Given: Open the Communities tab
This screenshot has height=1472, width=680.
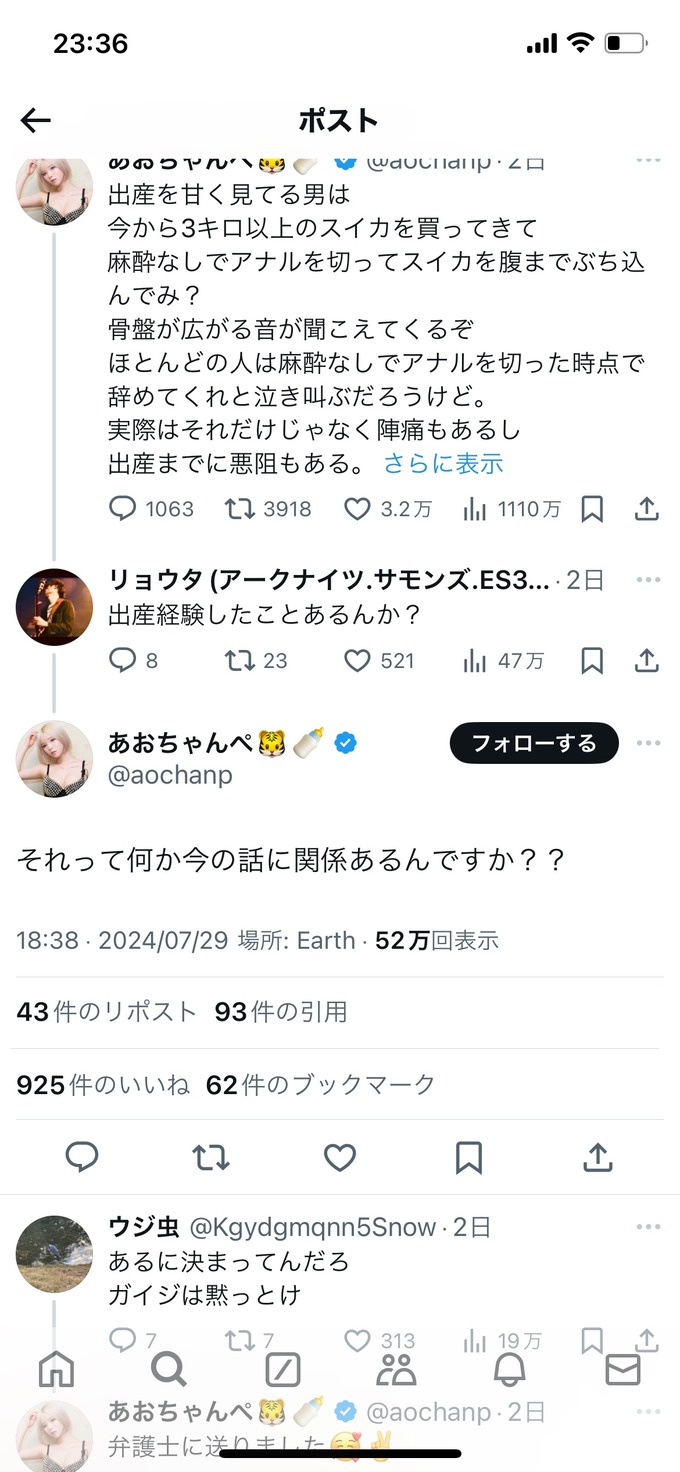Looking at the screenshot, I should [396, 1370].
